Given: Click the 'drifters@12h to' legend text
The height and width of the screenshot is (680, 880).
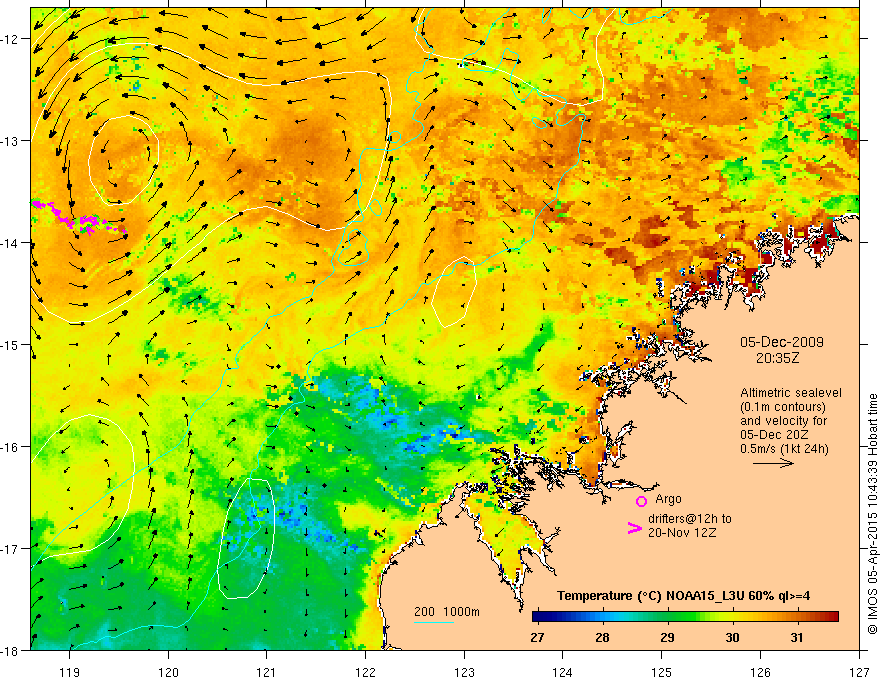Looking at the screenshot, I should coord(690,519).
